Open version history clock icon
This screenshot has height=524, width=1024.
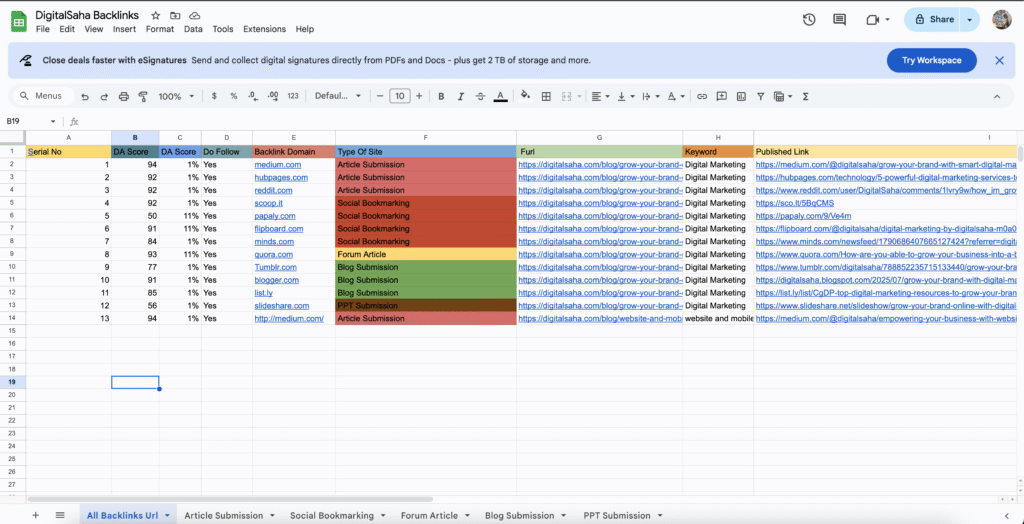click(809, 20)
